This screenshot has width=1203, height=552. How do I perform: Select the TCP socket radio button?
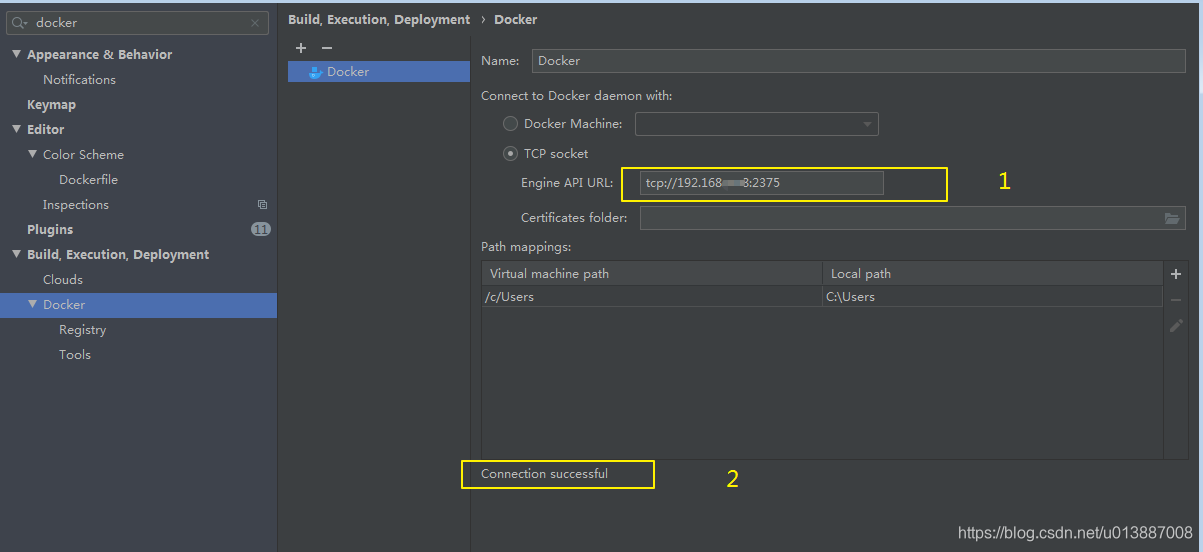point(510,154)
